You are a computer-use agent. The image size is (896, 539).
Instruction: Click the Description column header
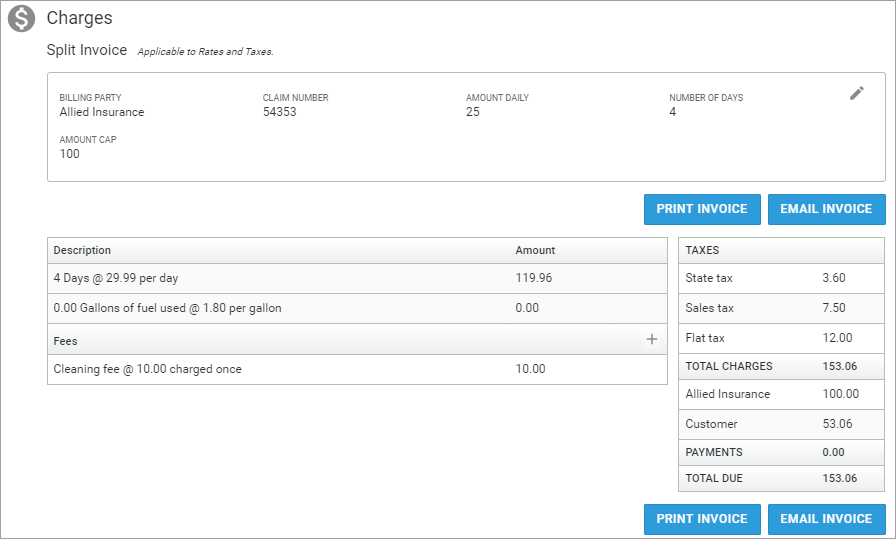pyautogui.click(x=83, y=250)
